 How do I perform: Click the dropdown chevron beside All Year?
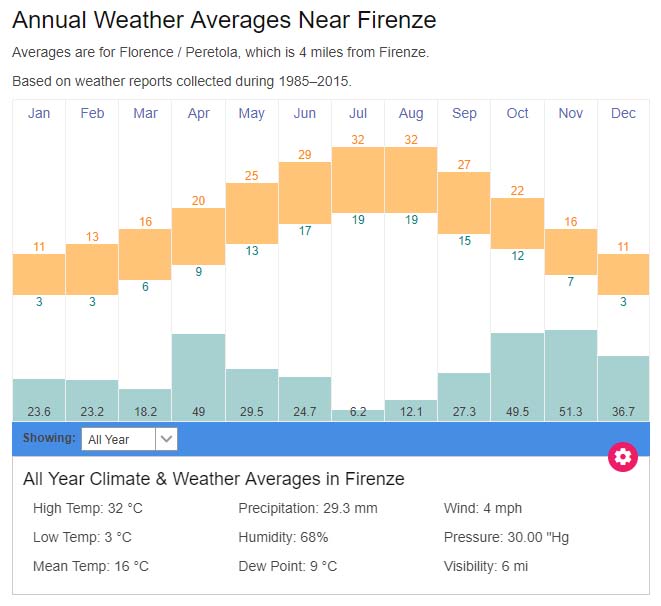coord(167,439)
